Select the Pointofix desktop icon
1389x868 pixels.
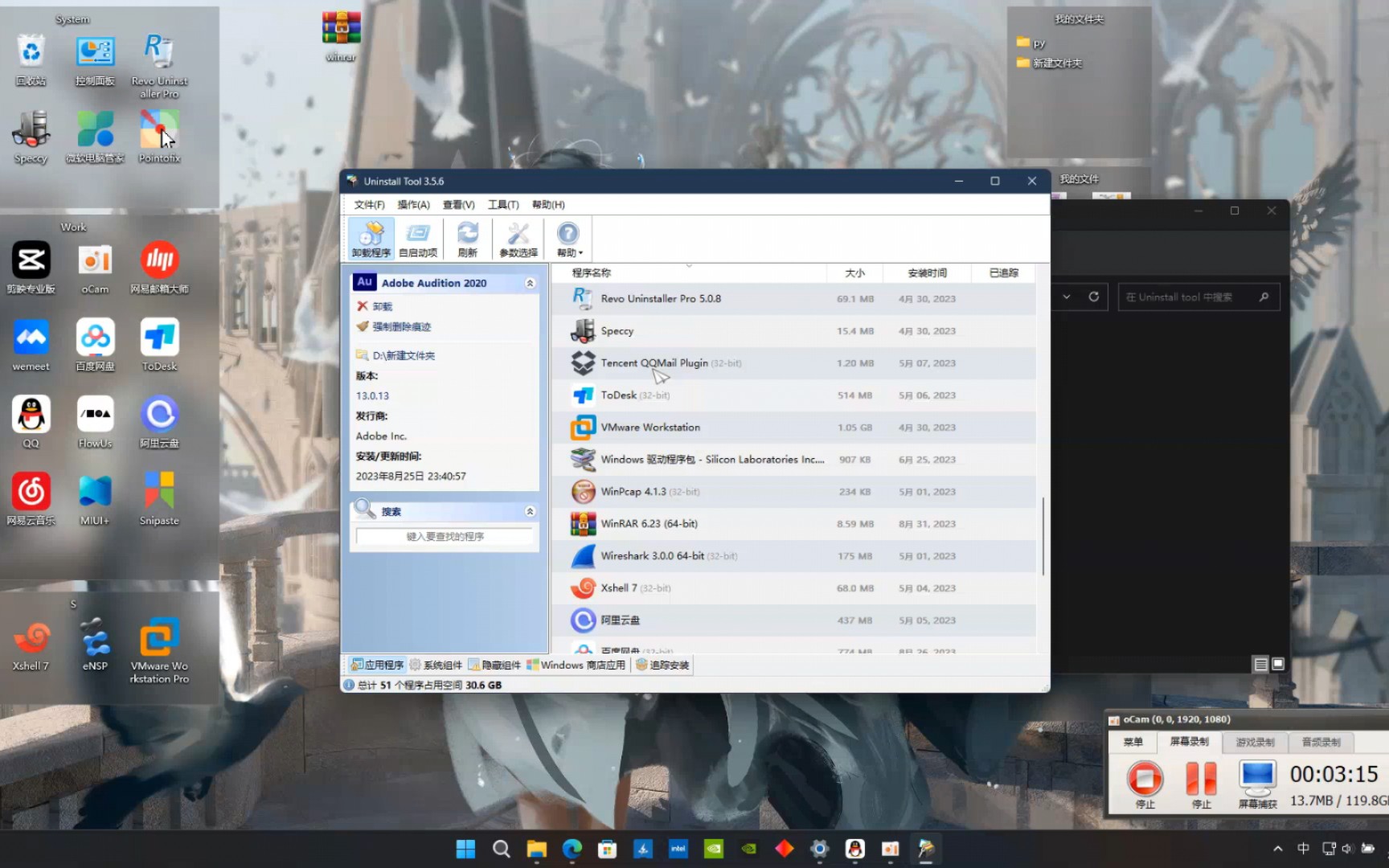[x=159, y=137]
